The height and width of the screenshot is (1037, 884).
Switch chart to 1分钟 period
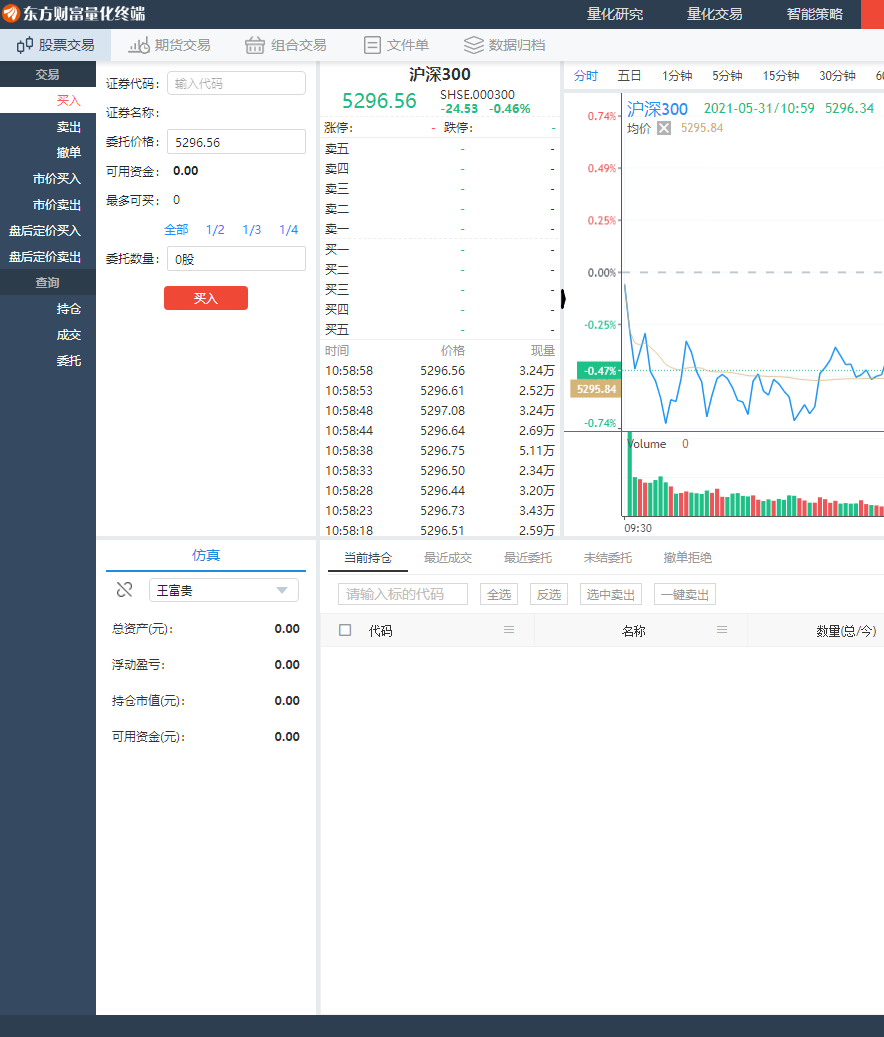click(677, 75)
